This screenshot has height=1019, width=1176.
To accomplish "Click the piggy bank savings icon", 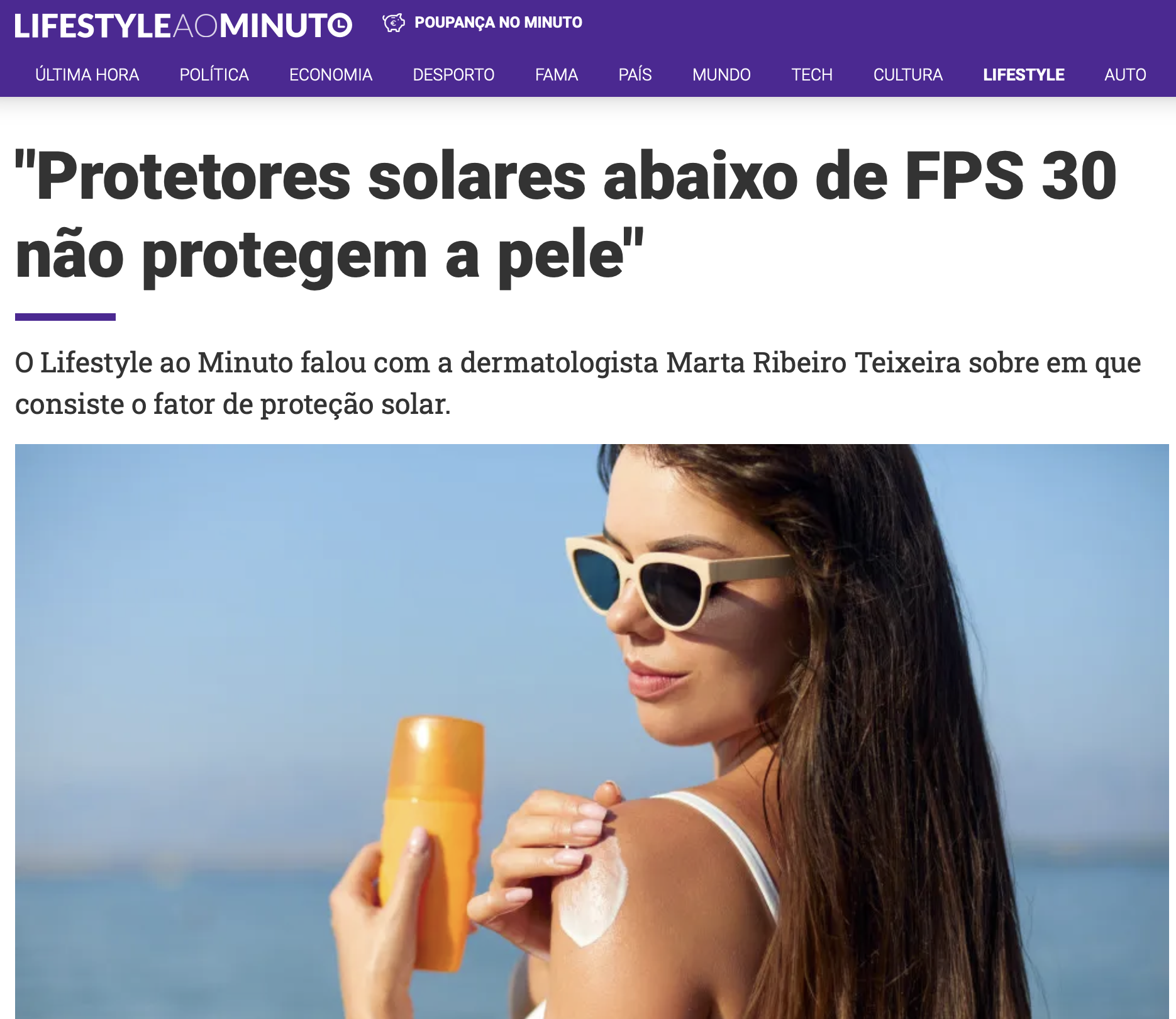I will [x=394, y=23].
